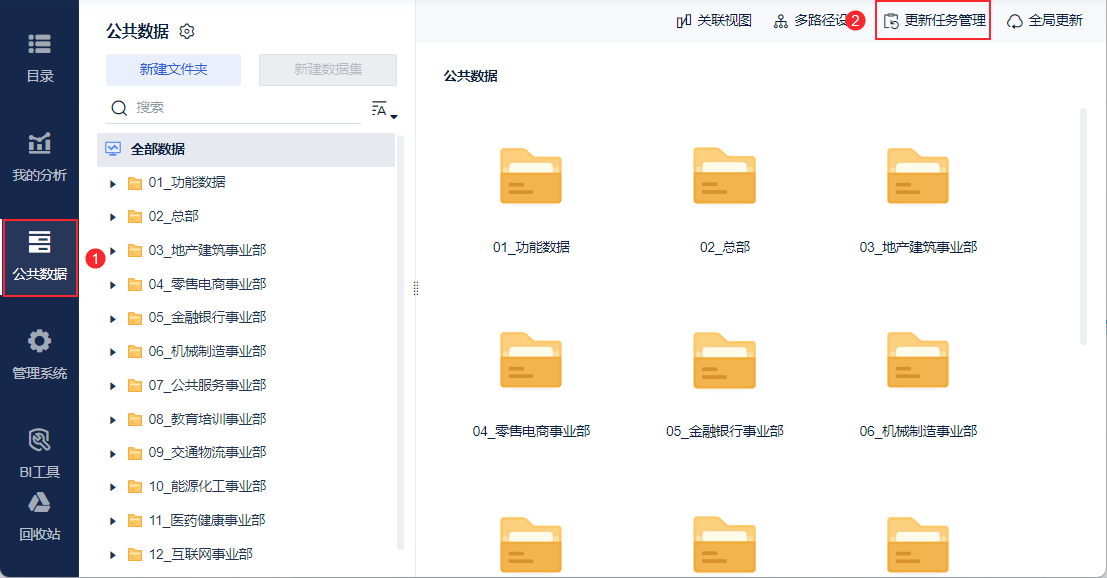This screenshot has width=1107, height=578.
Task: Open the large 01_功能数据 folder icon
Action: (x=531, y=176)
